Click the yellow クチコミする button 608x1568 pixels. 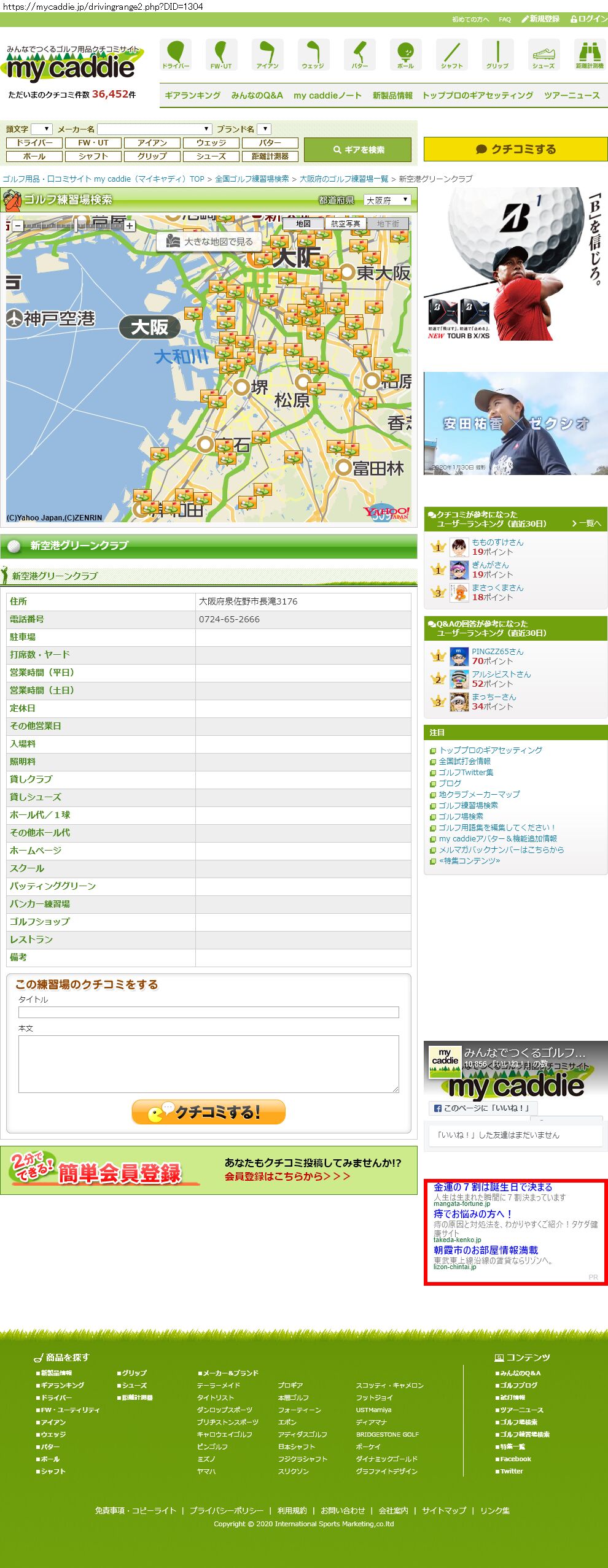tap(516, 149)
